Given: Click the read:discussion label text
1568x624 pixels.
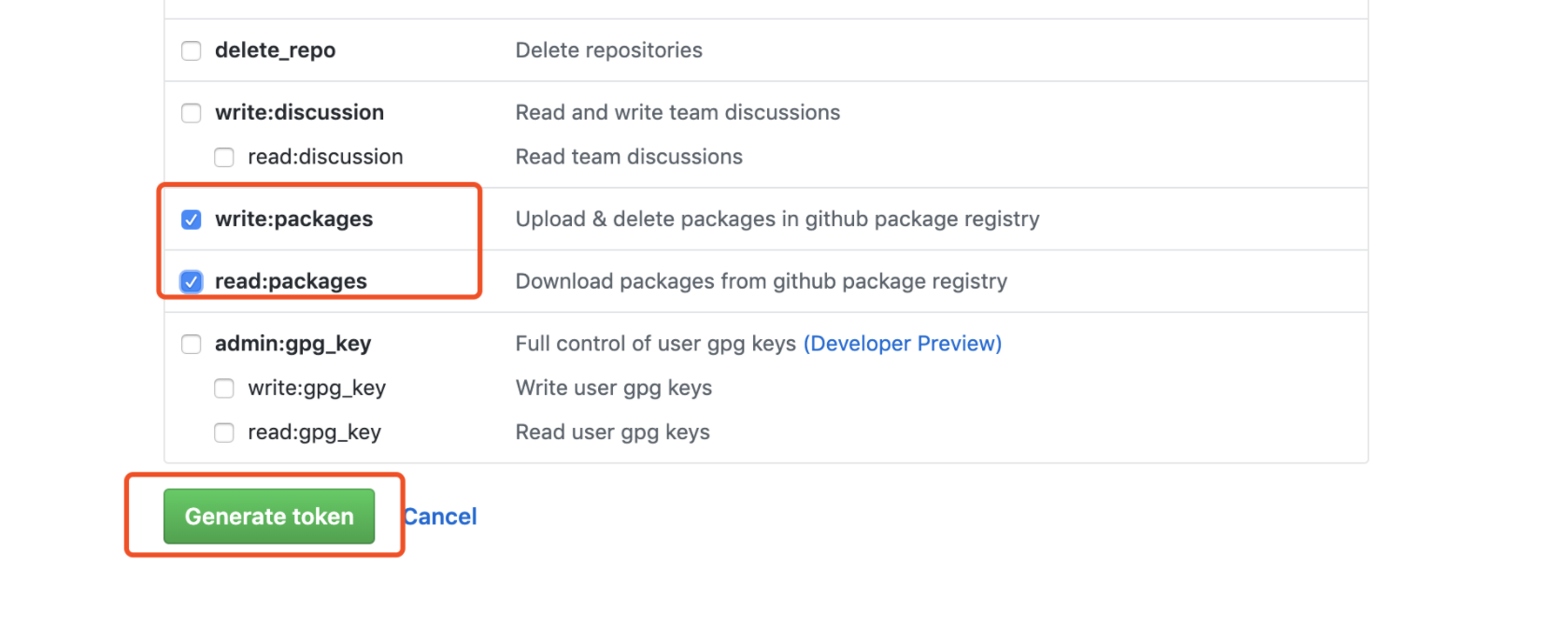Looking at the screenshot, I should [x=325, y=157].
